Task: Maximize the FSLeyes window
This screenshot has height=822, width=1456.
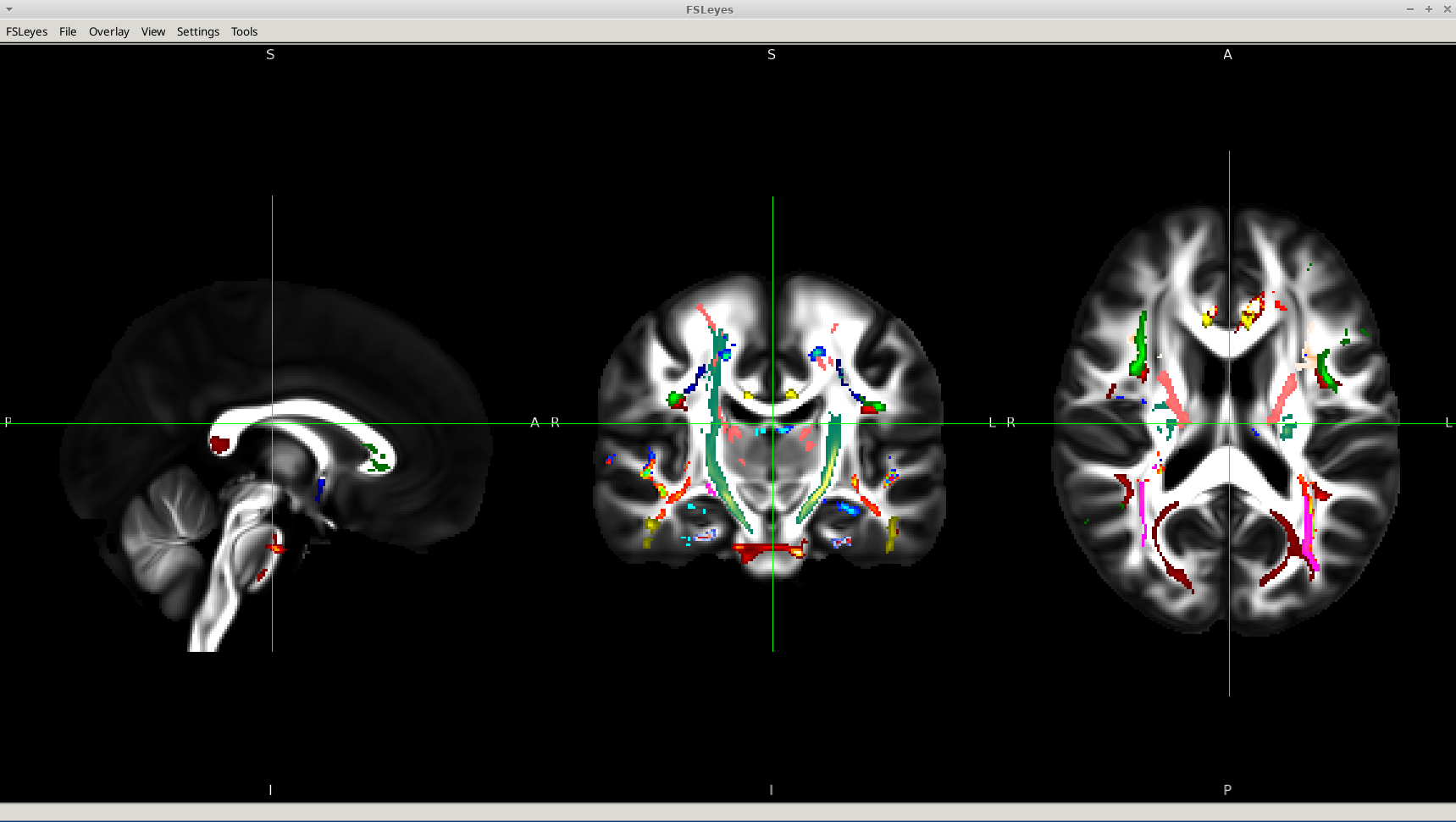Action: pyautogui.click(x=1429, y=9)
